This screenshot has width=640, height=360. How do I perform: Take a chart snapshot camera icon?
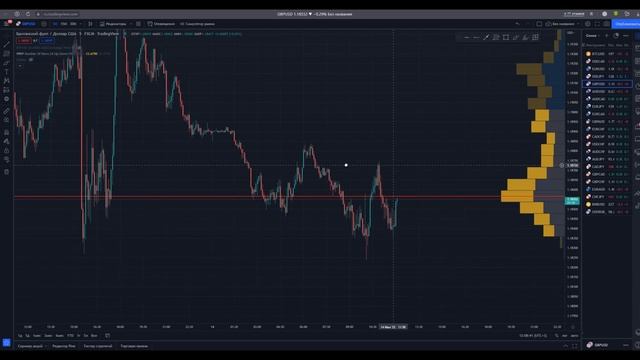tap(606, 24)
